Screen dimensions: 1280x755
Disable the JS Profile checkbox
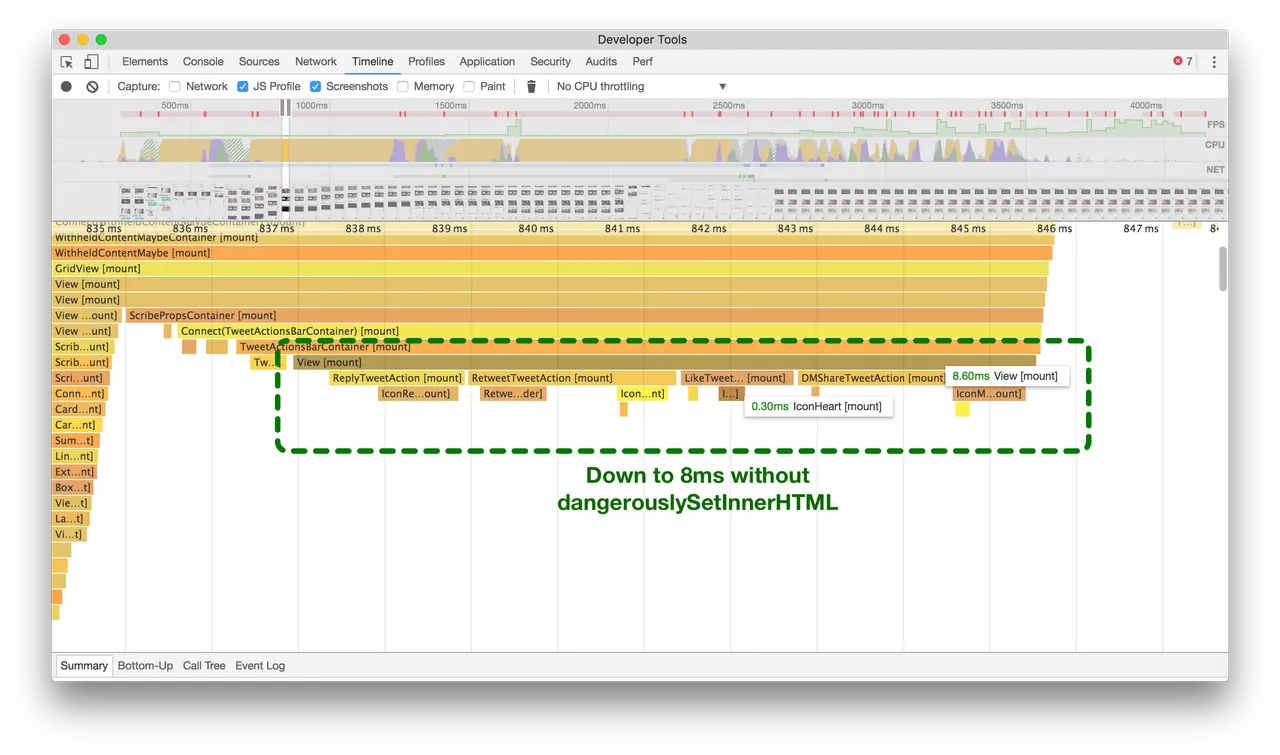242,86
